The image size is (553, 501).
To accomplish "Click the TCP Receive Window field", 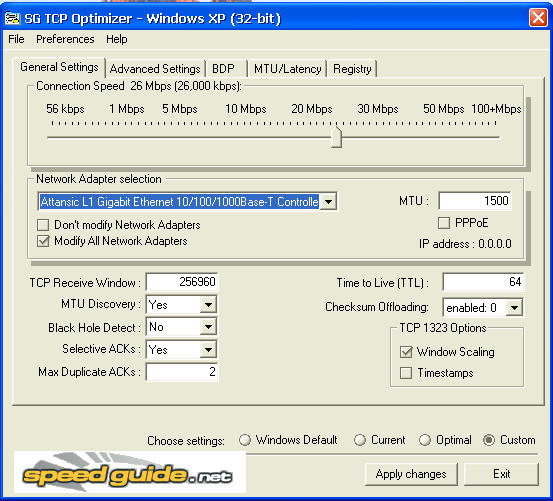I will pyautogui.click(x=182, y=282).
